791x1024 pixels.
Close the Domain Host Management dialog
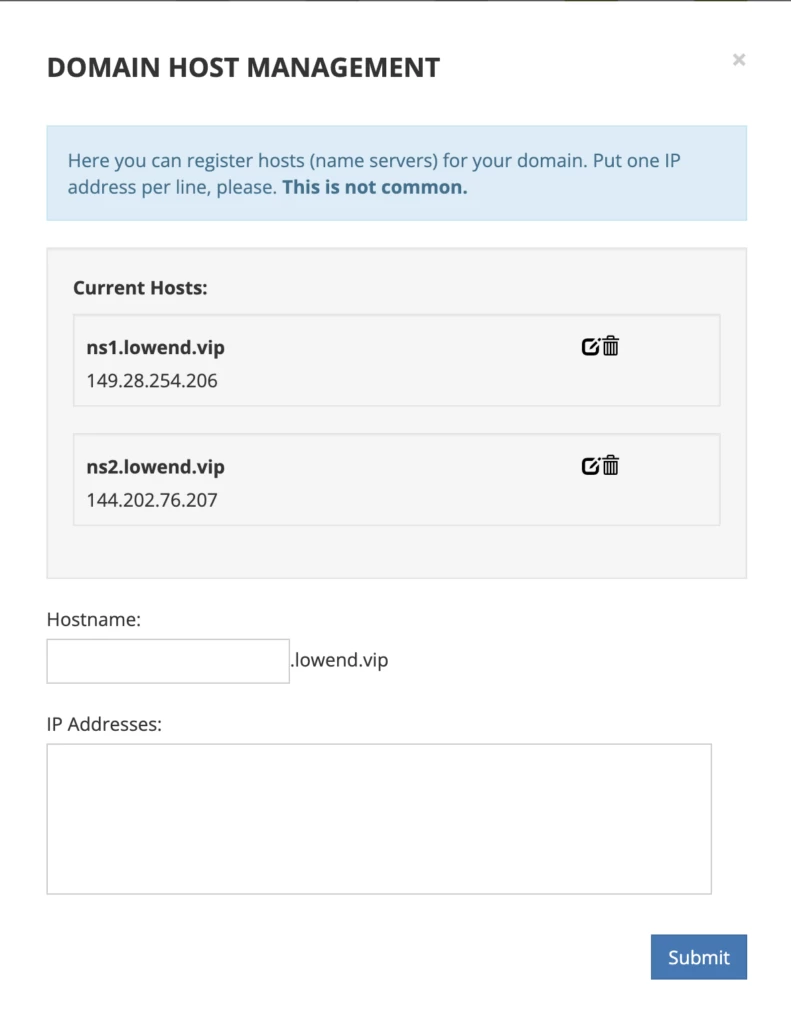click(739, 60)
